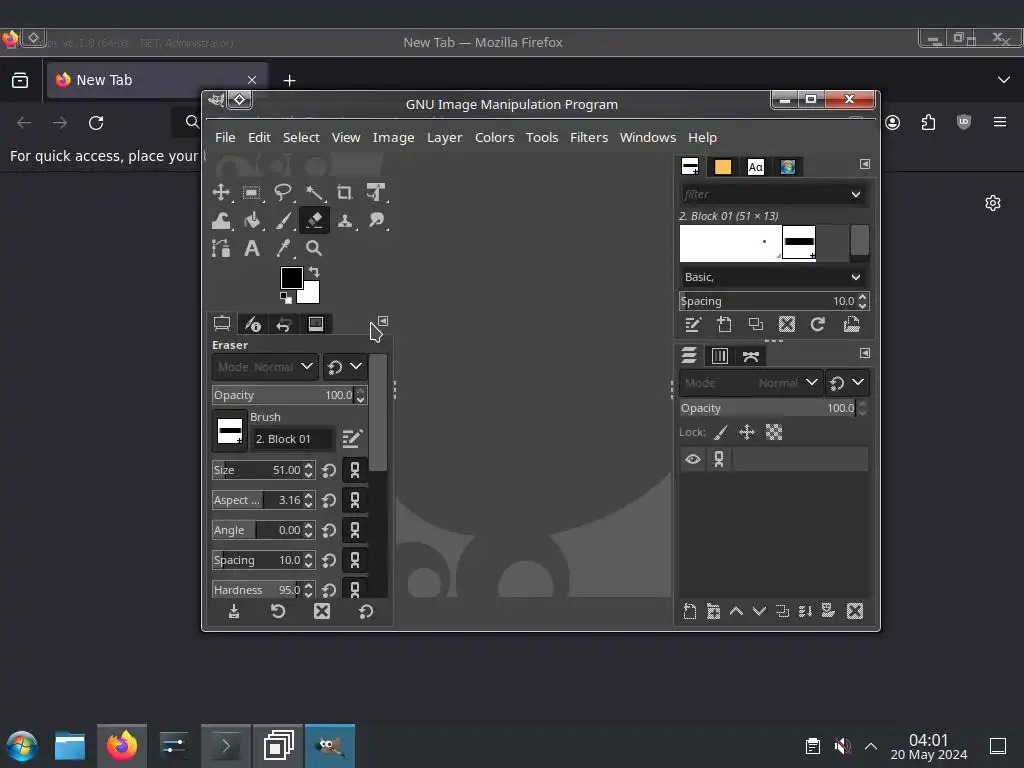Adjust the brush dock Spacing slider
The width and height of the screenshot is (1024, 768).
(768, 301)
